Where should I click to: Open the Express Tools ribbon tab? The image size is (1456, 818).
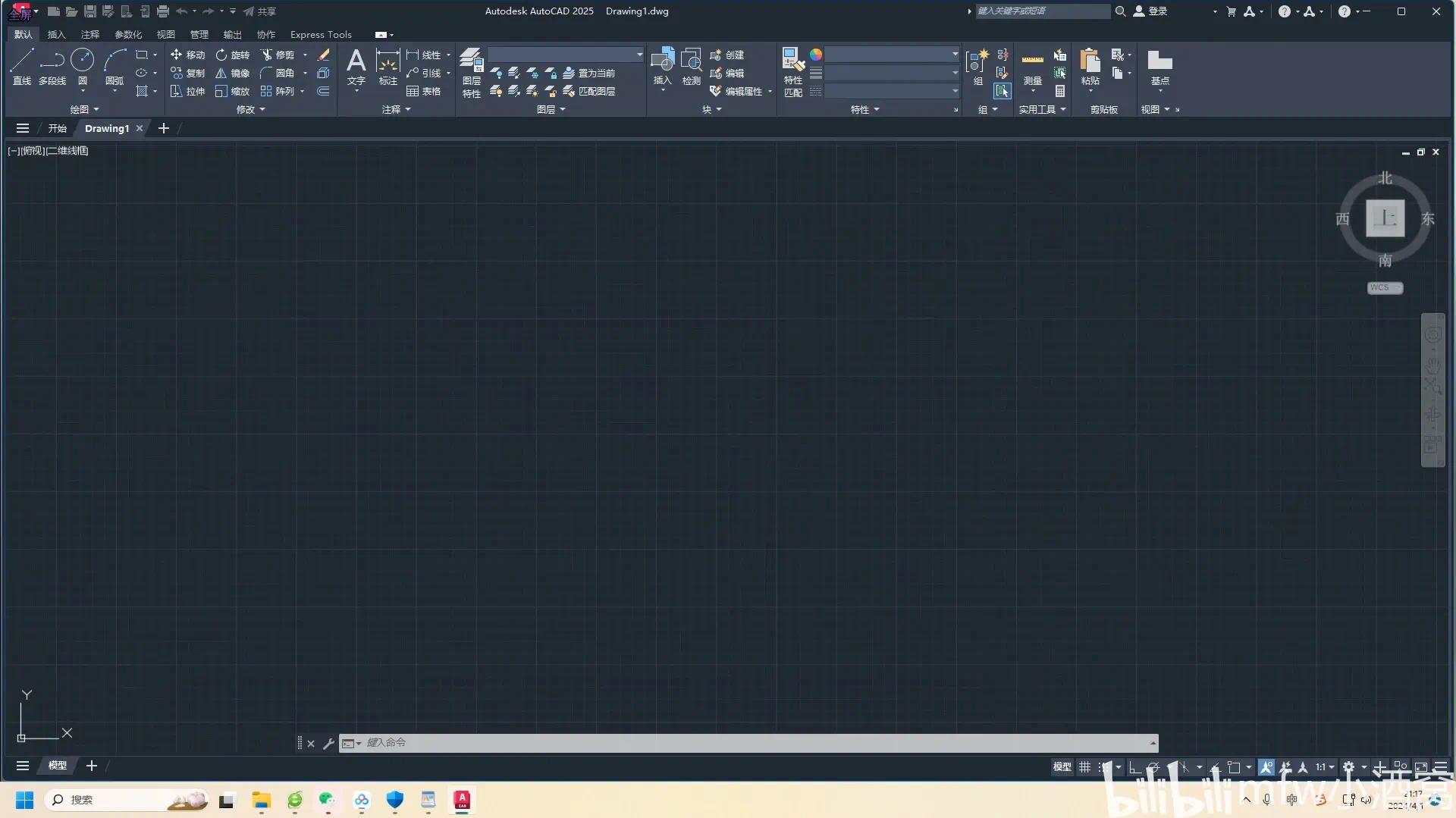[321, 35]
